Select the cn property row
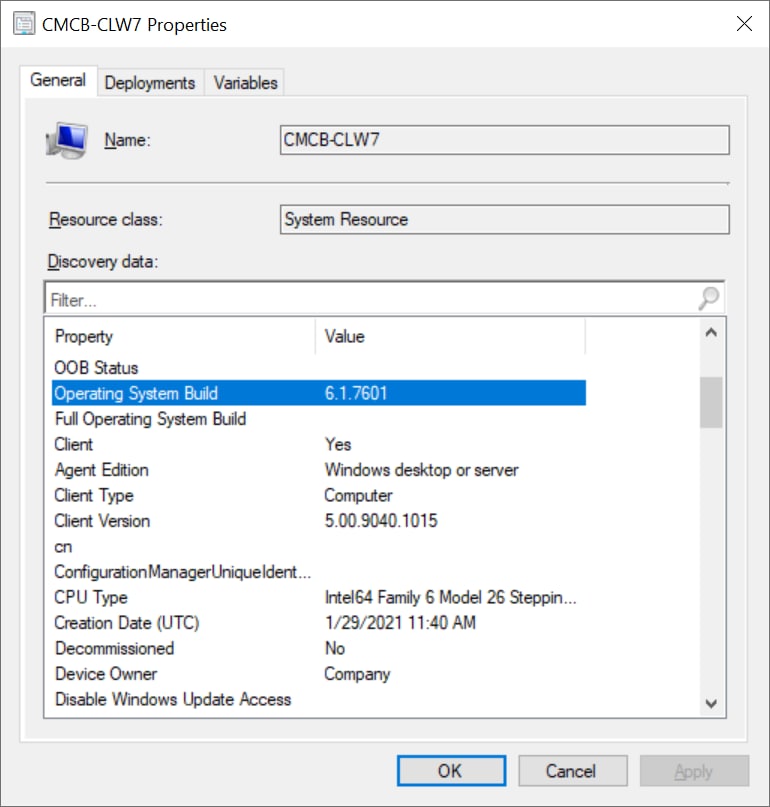This screenshot has width=770, height=807. [x=319, y=547]
